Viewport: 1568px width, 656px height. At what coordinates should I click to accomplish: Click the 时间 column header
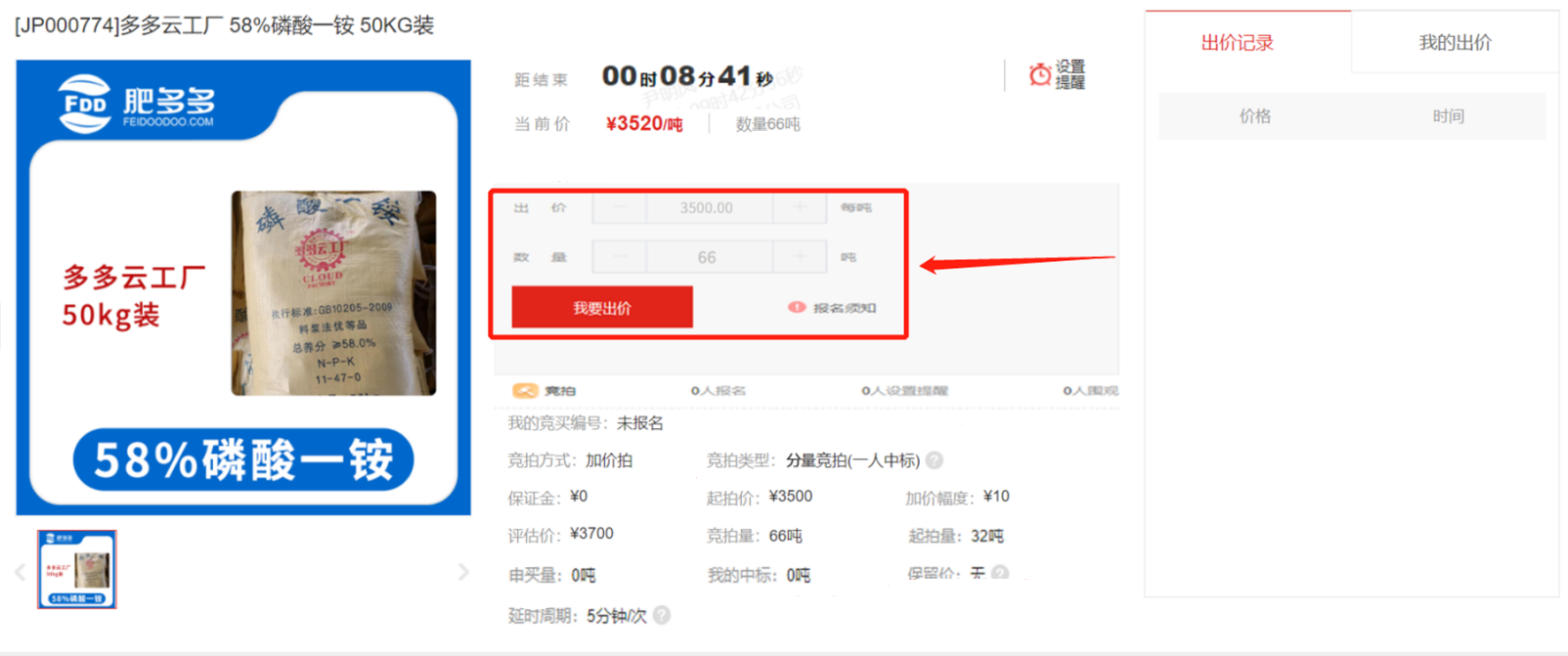1449,116
